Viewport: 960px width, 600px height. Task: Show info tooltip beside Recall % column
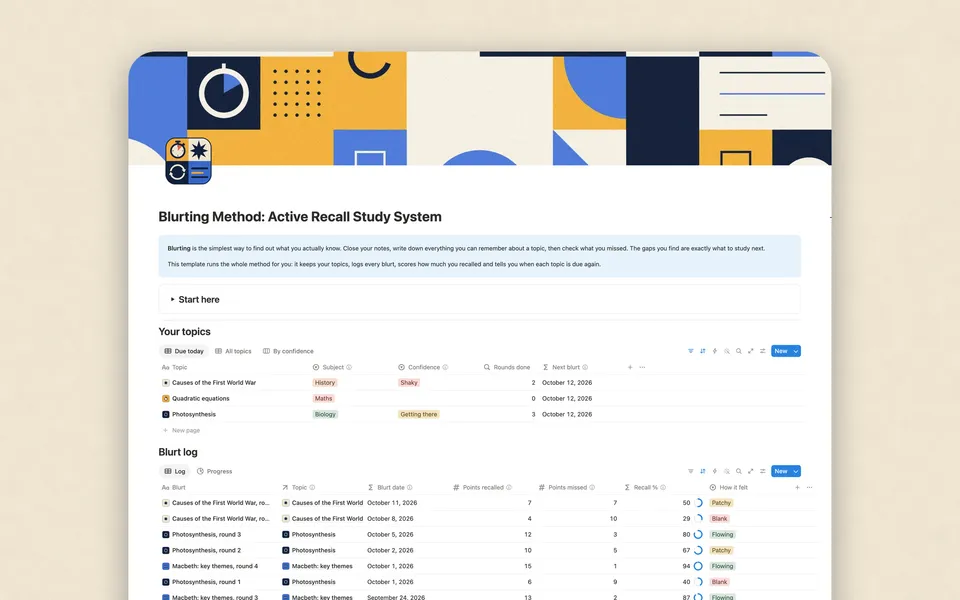pyautogui.click(x=663, y=487)
